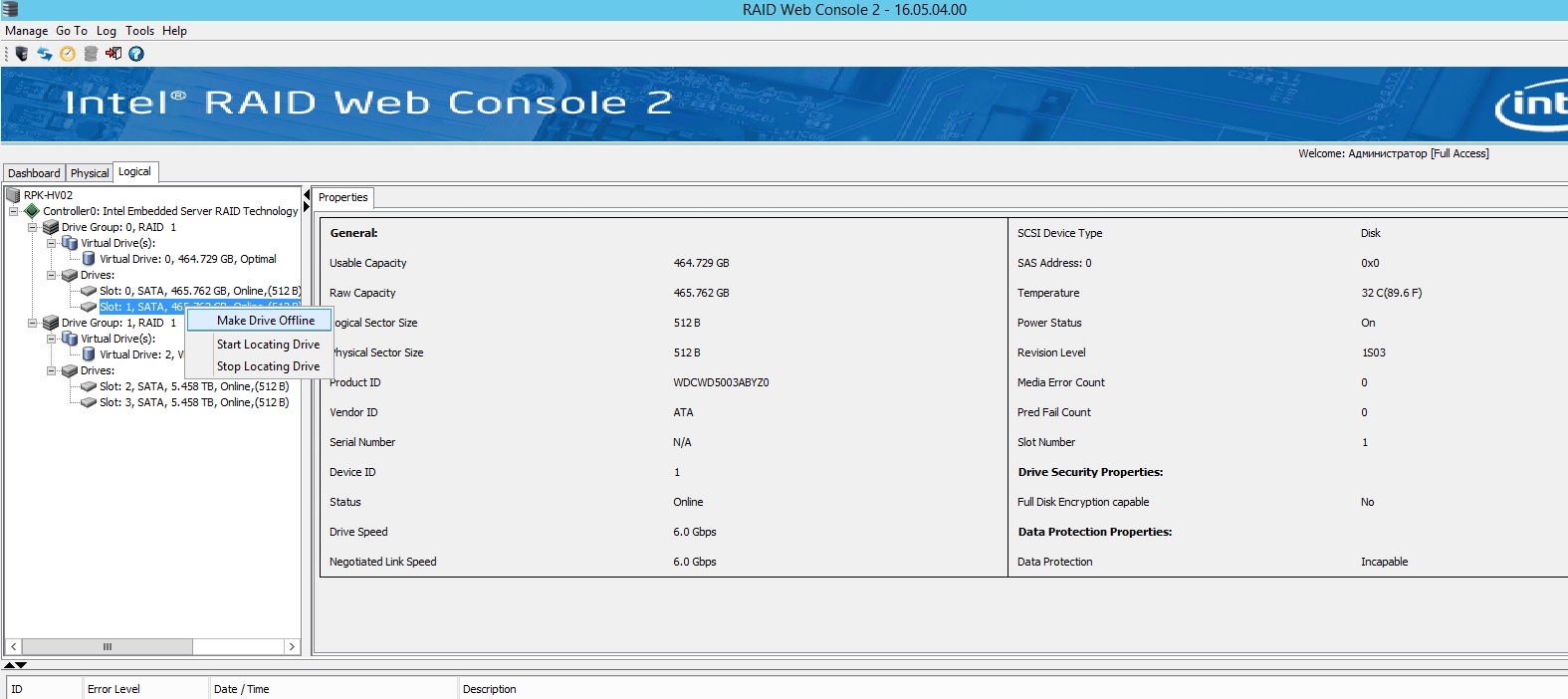Open the Manage menu
This screenshot has width=1568, height=699.
click(x=27, y=31)
